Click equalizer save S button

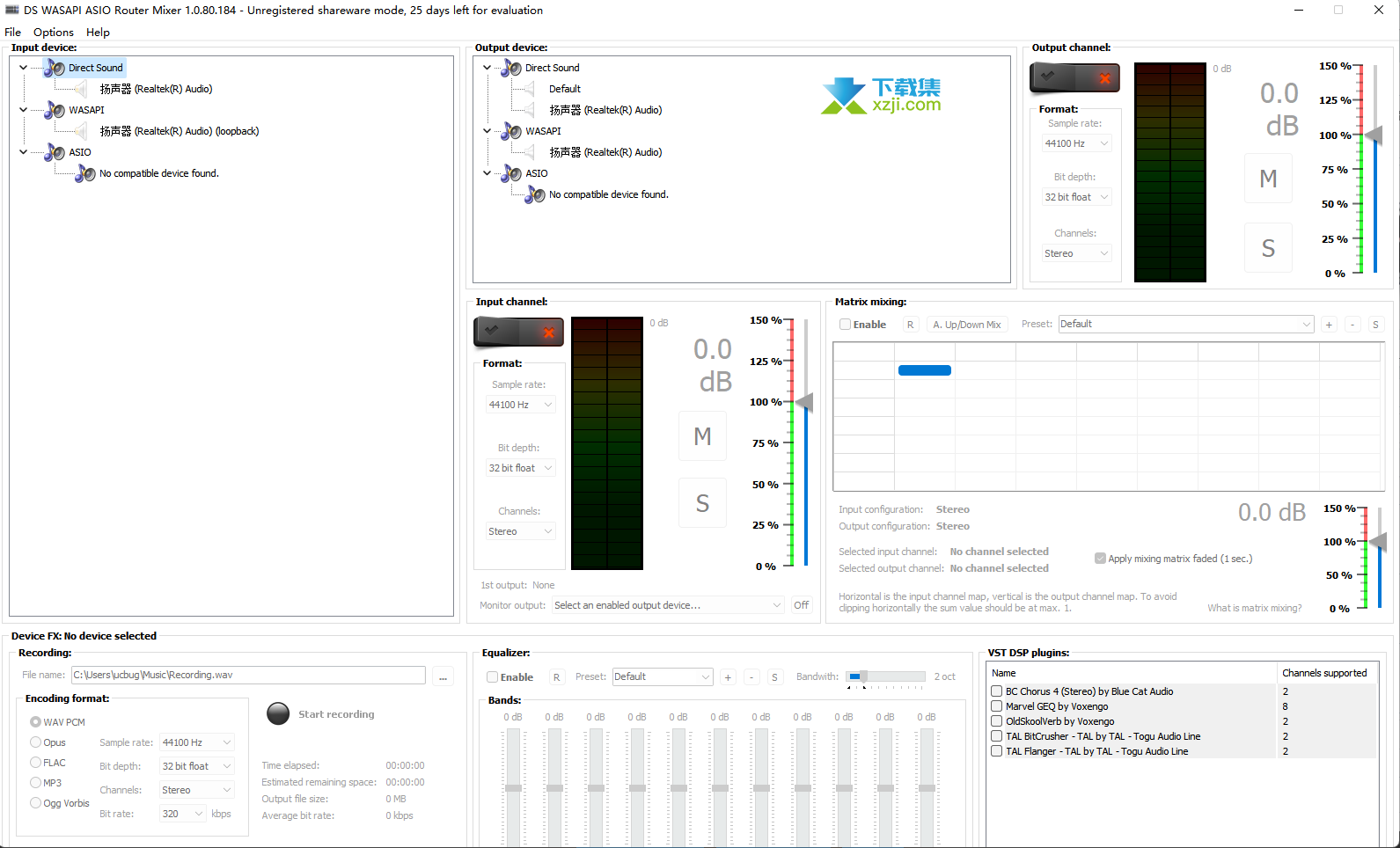pos(774,677)
